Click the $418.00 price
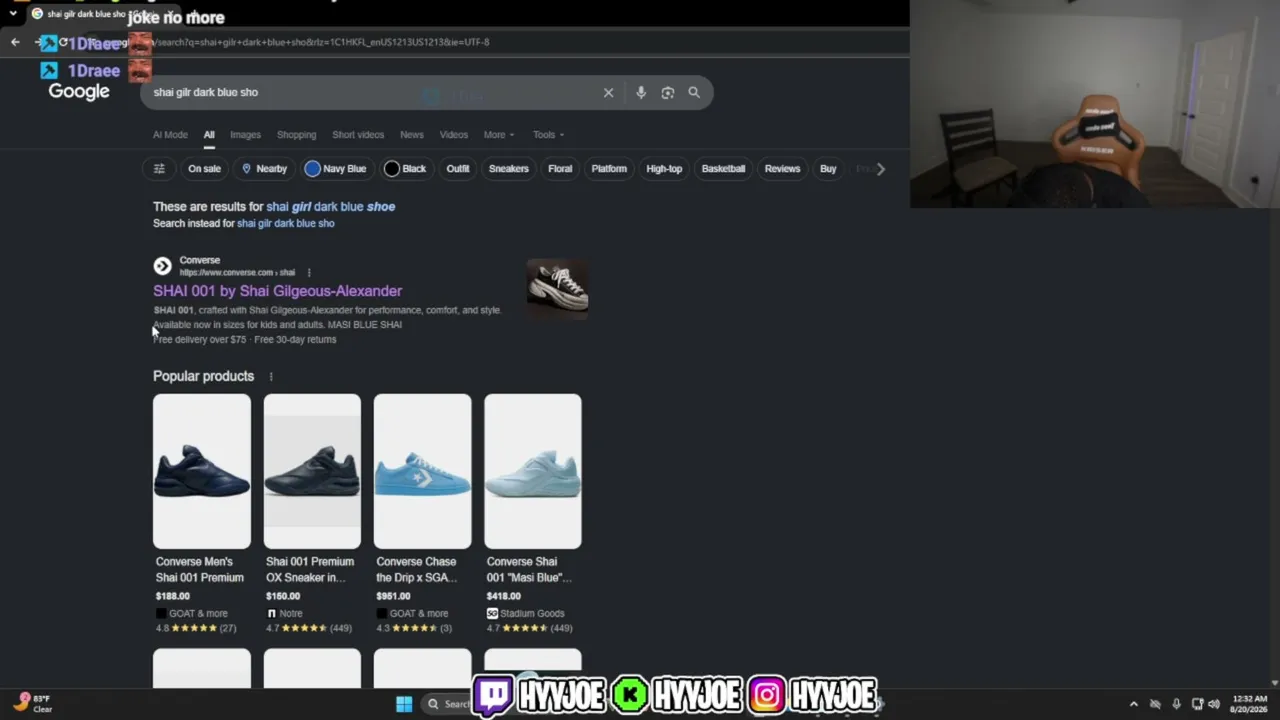Screen dimensions: 1280x720 click(x=503, y=596)
